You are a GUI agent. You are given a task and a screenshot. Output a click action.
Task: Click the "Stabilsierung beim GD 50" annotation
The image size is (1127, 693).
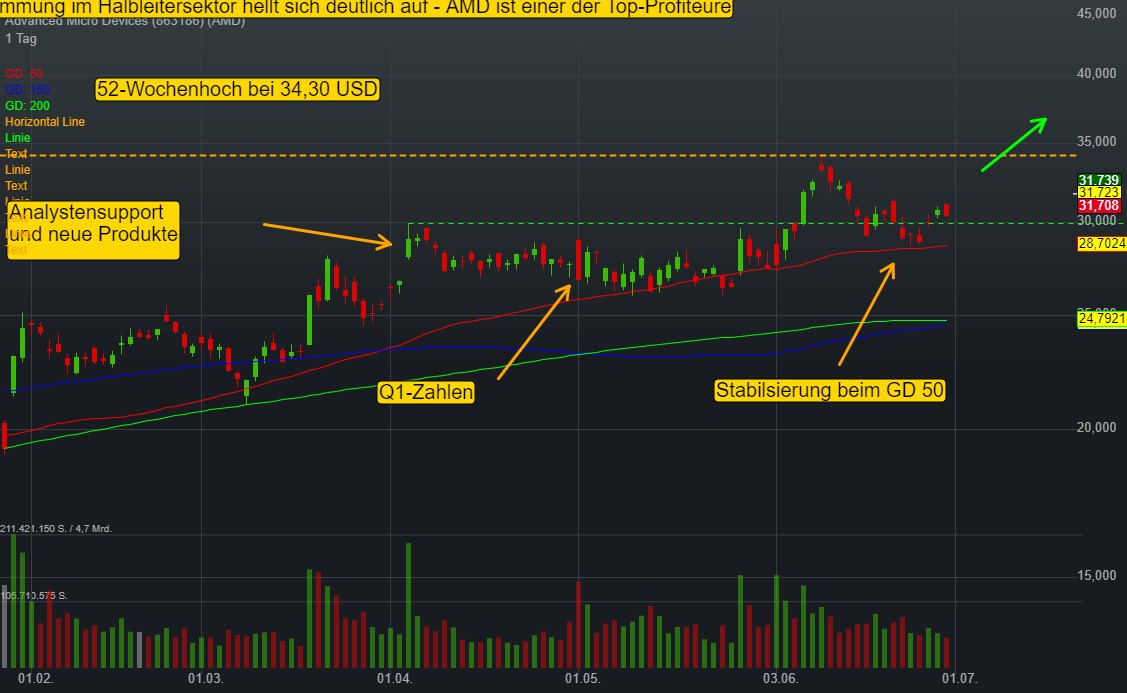coord(829,390)
